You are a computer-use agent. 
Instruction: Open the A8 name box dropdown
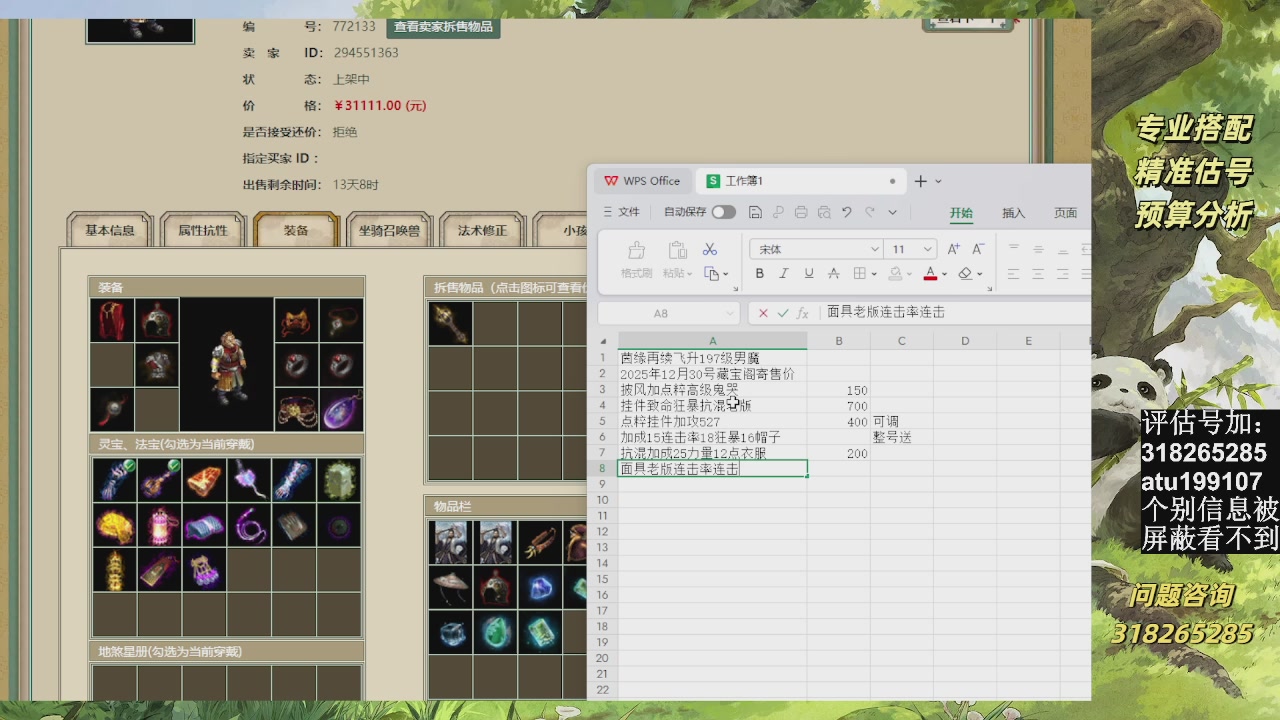pyautogui.click(x=730, y=313)
